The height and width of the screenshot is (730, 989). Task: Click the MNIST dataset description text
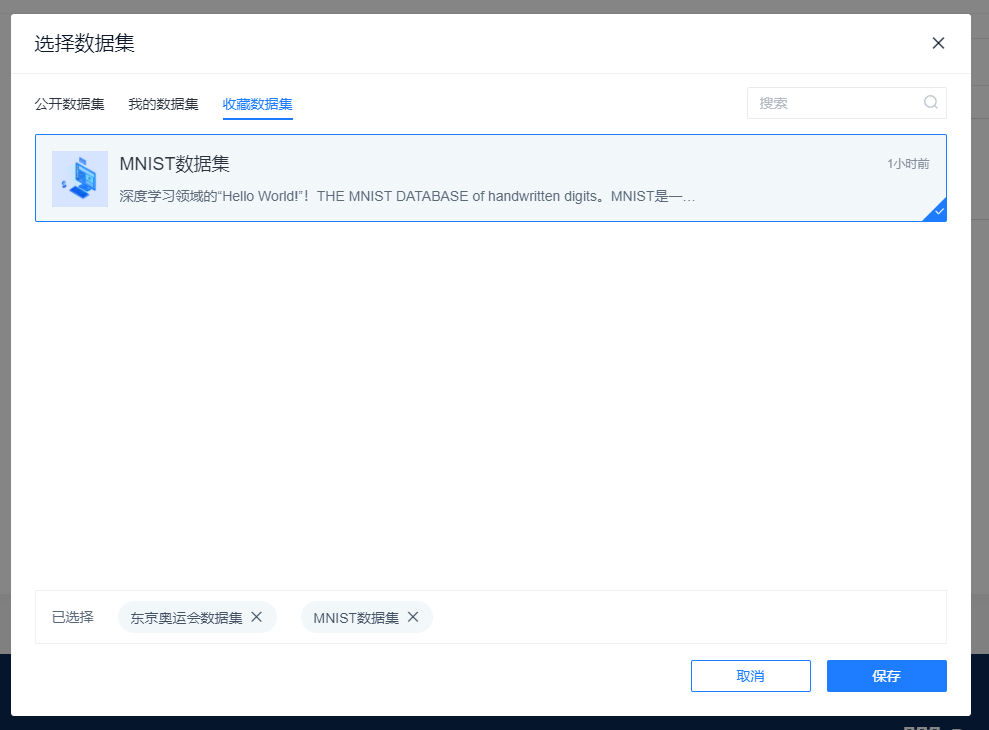coord(407,196)
